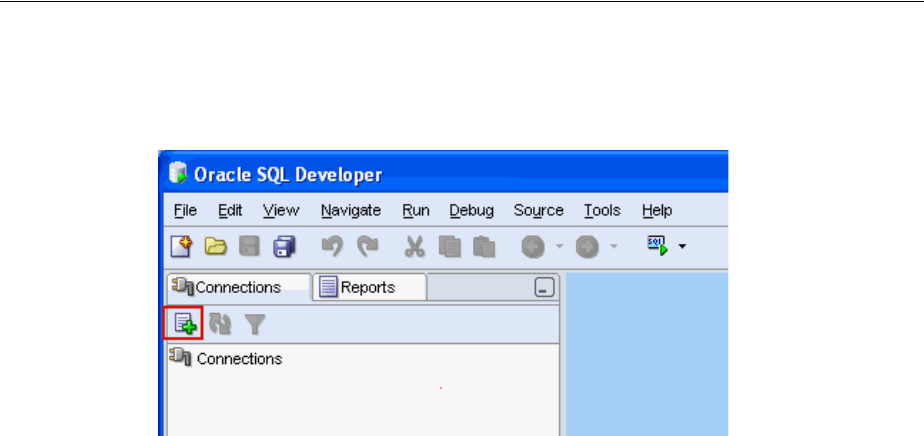Image resolution: width=924 pixels, height=436 pixels.
Task: Open the Tools menu
Action: click(602, 210)
